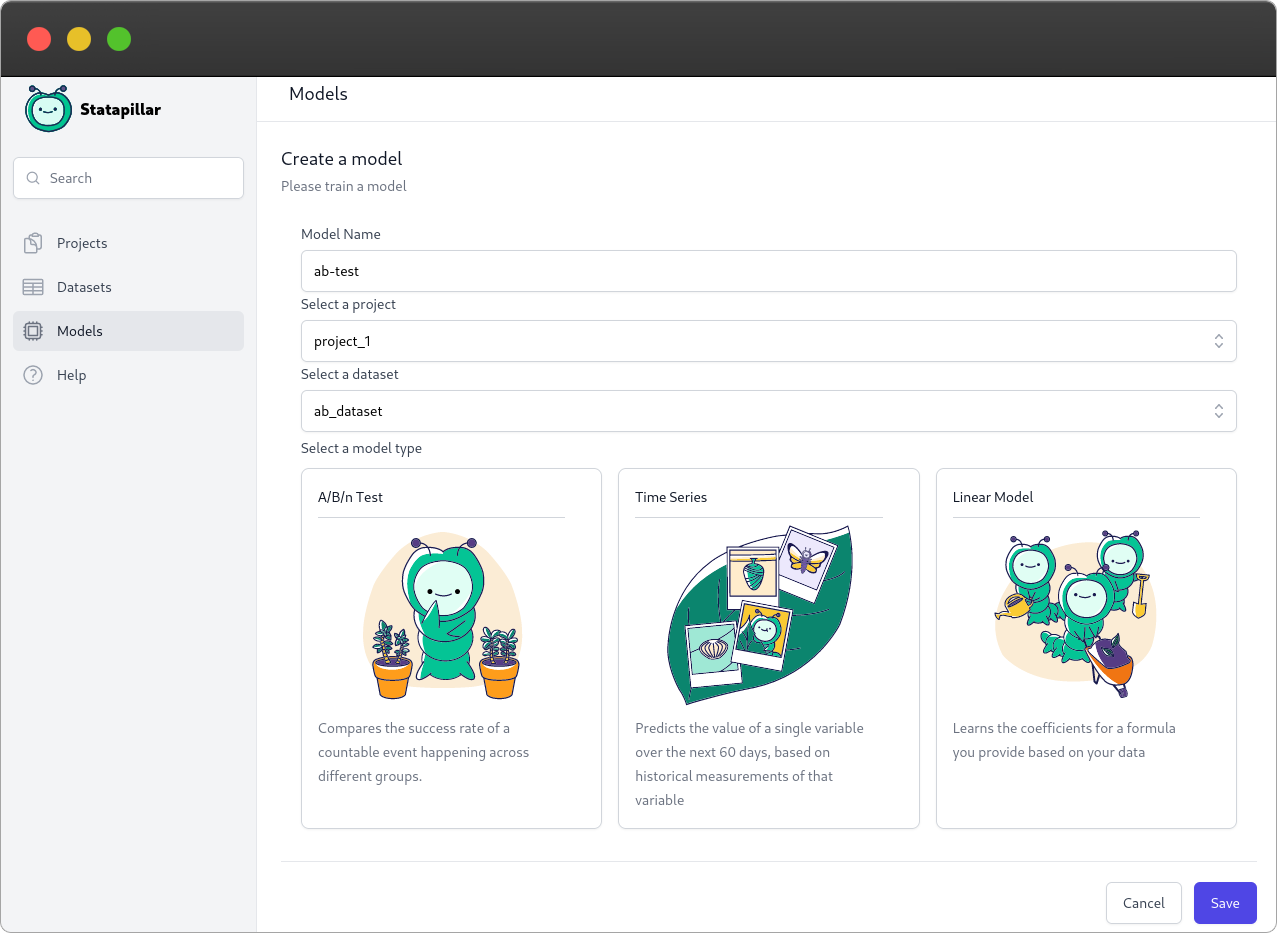Click the project selector chevron arrows
1277x933 pixels.
tap(1219, 341)
